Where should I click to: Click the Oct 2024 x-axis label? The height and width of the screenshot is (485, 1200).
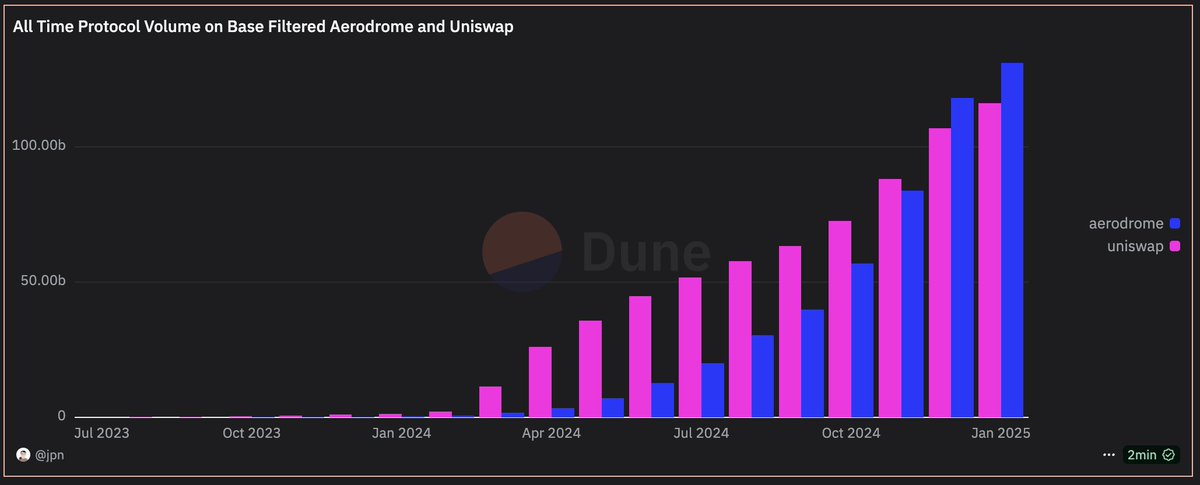click(851, 433)
